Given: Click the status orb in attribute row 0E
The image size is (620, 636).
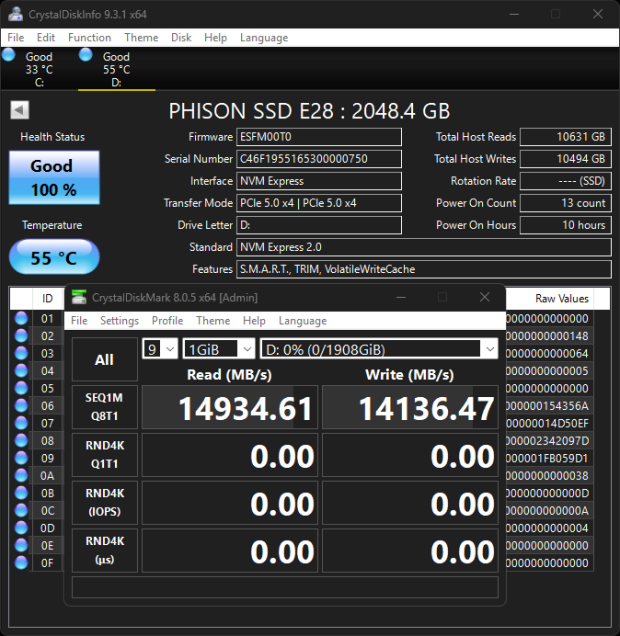Looking at the screenshot, I should [21, 545].
